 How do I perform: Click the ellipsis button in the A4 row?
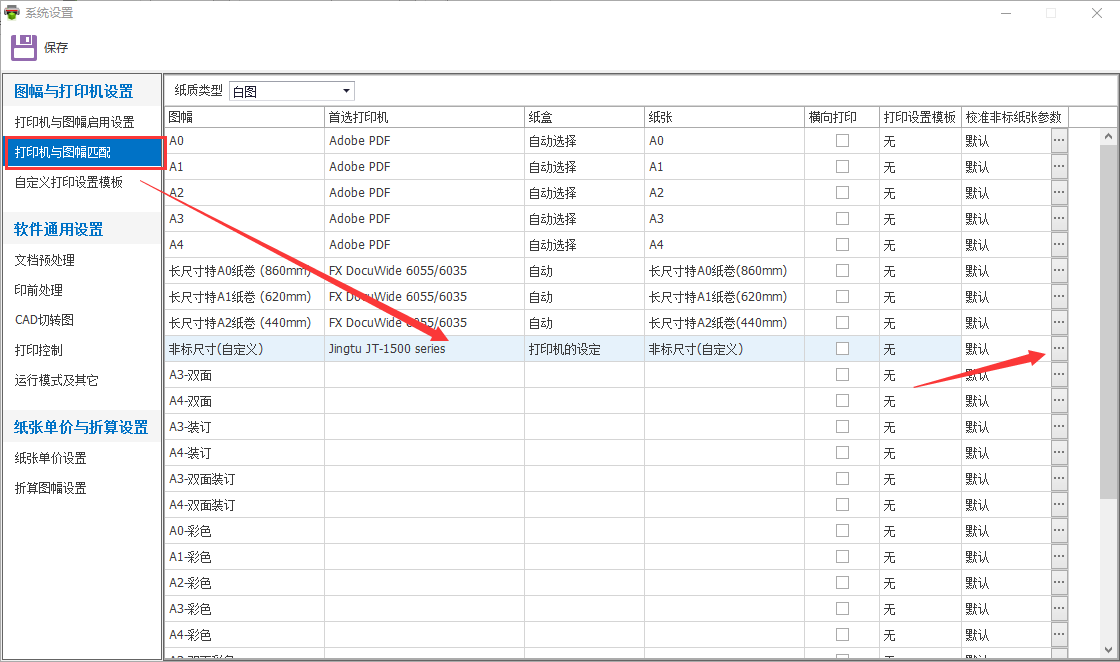[1059, 245]
